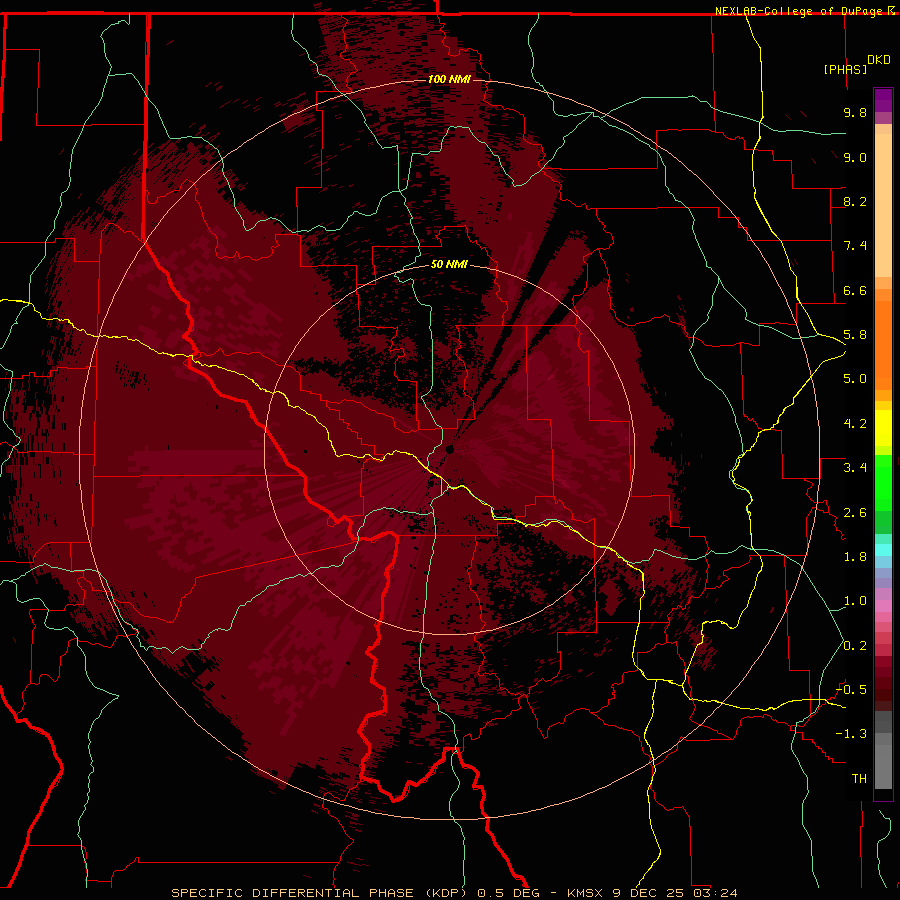Select the 4.2 scale value
Image resolution: width=900 pixels, height=900 pixels.
tap(855, 424)
